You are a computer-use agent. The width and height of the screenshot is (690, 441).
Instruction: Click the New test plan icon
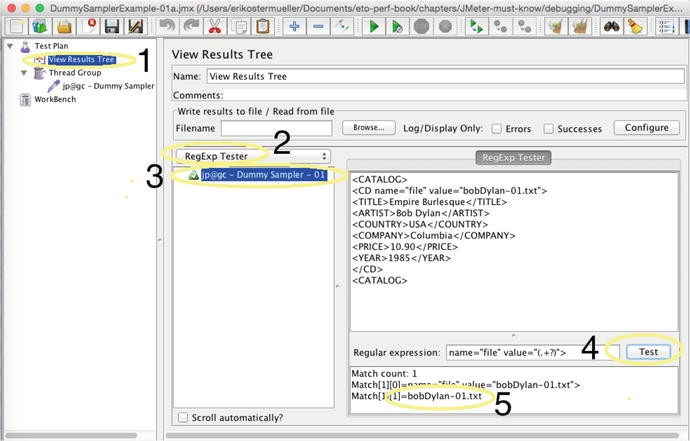(16, 26)
